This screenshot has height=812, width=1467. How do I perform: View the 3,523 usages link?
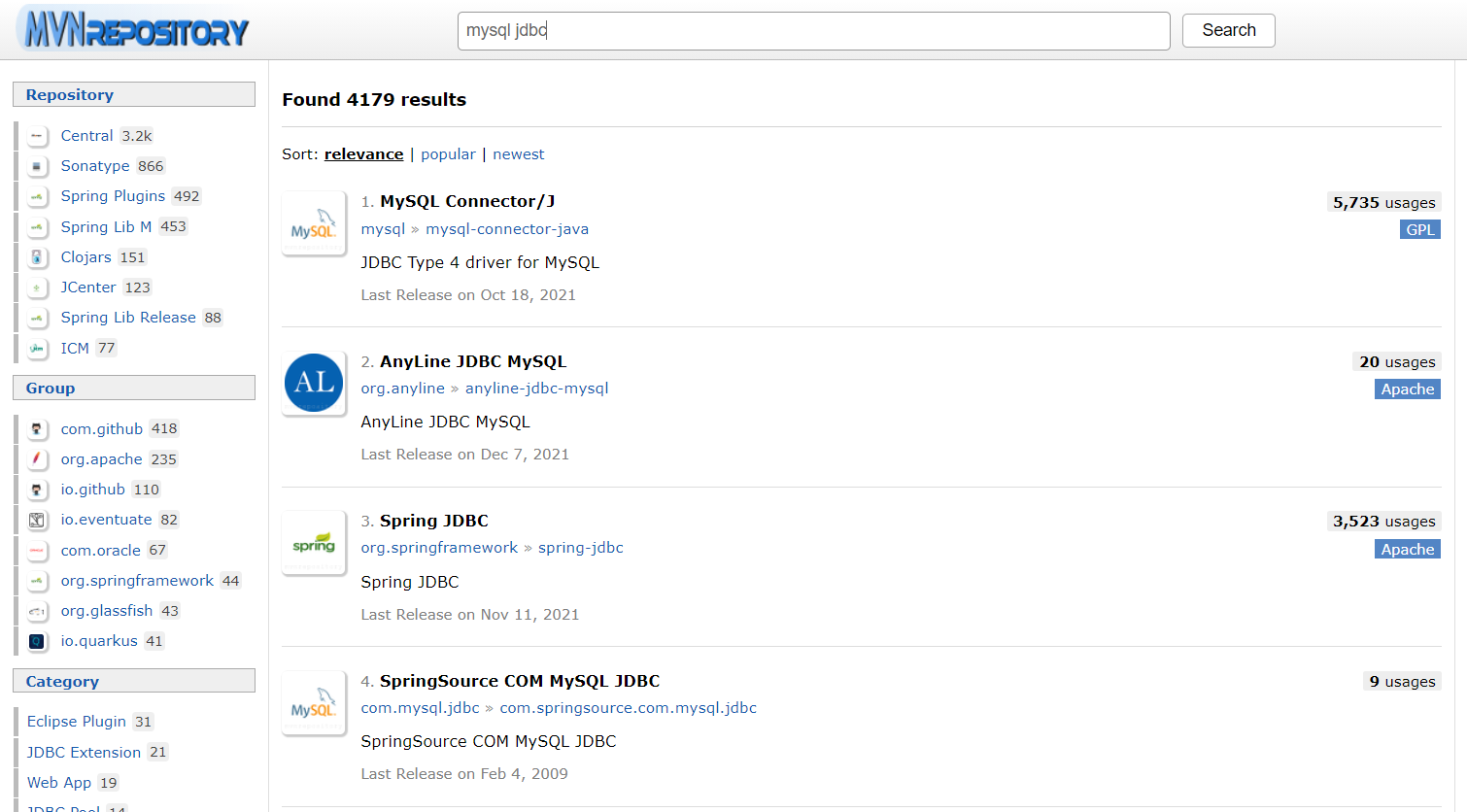pos(1383,522)
